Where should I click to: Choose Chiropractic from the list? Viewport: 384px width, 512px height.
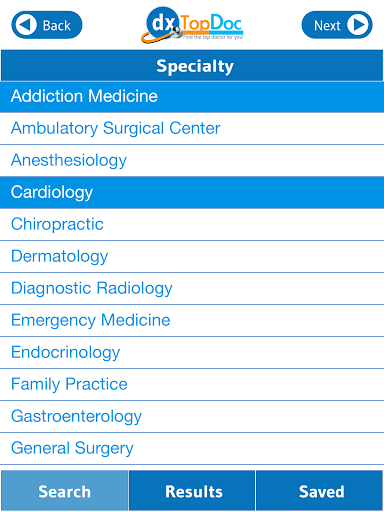point(192,224)
